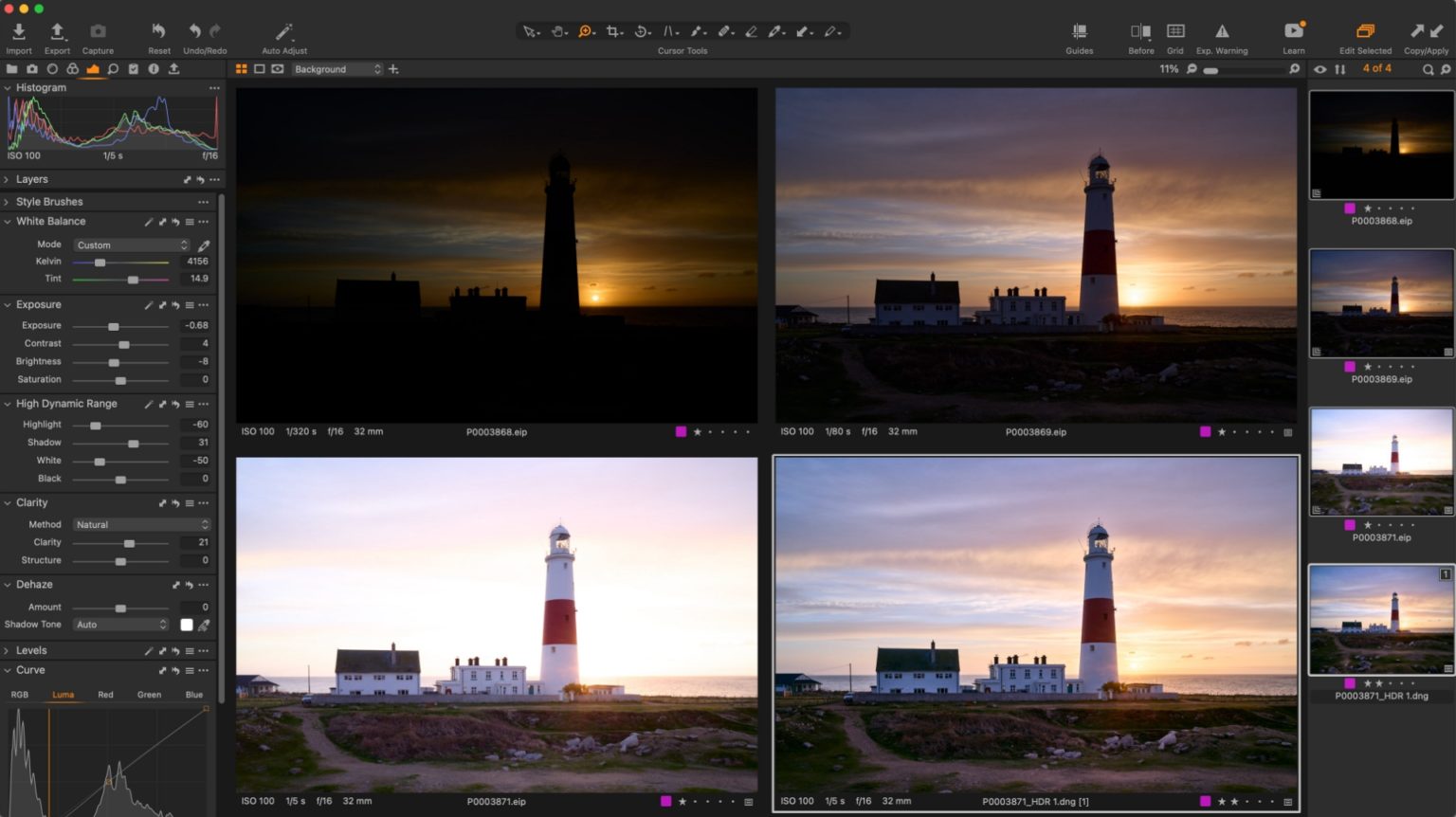Open the White Balance Mode dropdown
The image size is (1456, 817).
[130, 244]
